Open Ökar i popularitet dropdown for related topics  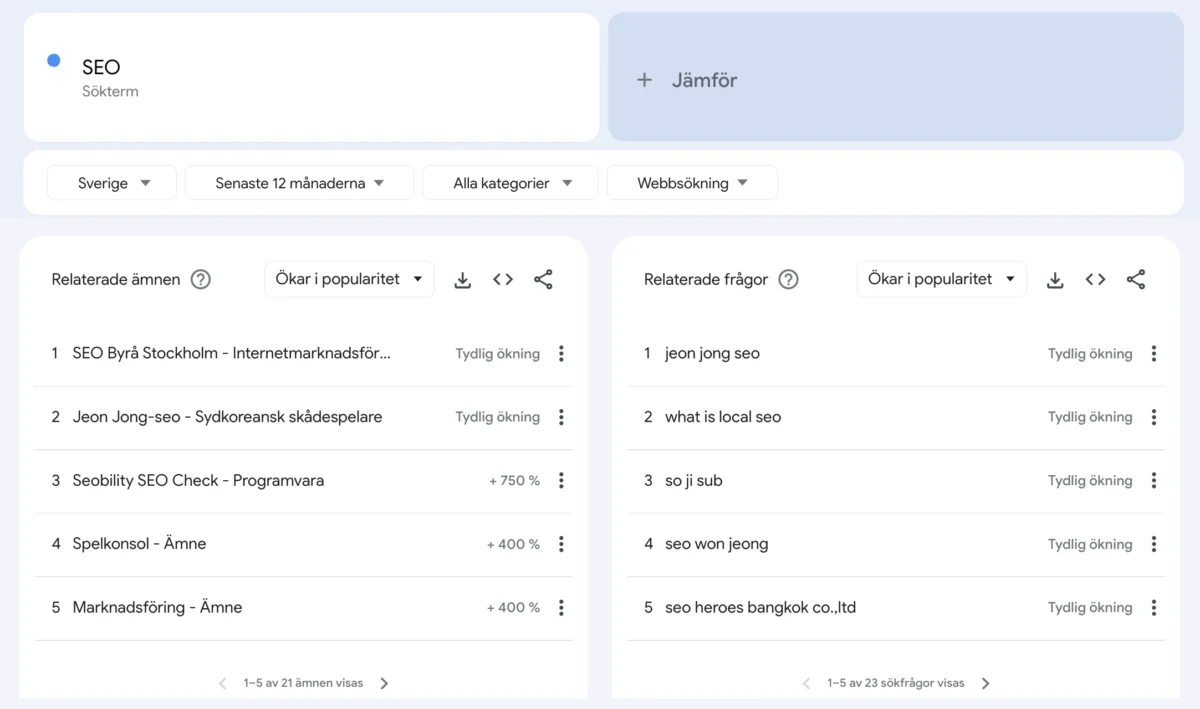(349, 279)
